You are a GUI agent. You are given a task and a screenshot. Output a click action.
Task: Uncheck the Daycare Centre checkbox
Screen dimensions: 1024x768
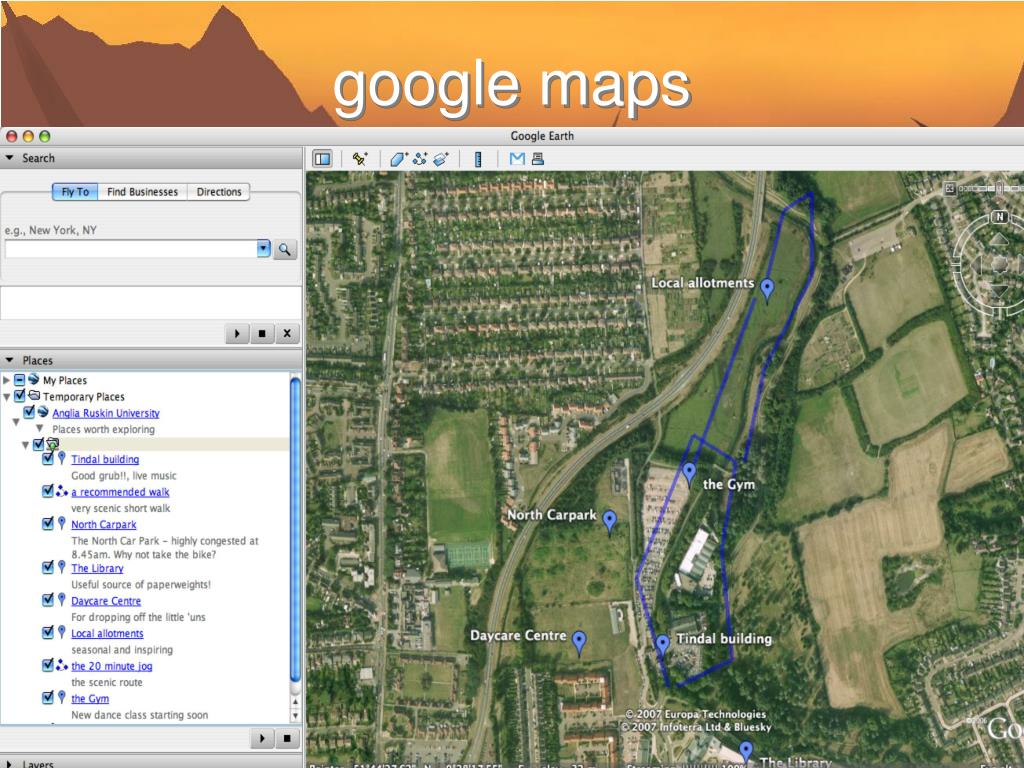click(x=48, y=600)
